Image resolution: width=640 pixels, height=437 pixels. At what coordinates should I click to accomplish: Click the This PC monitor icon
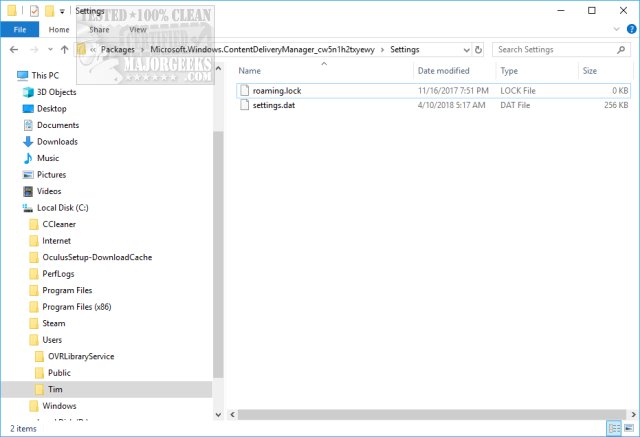coord(22,75)
